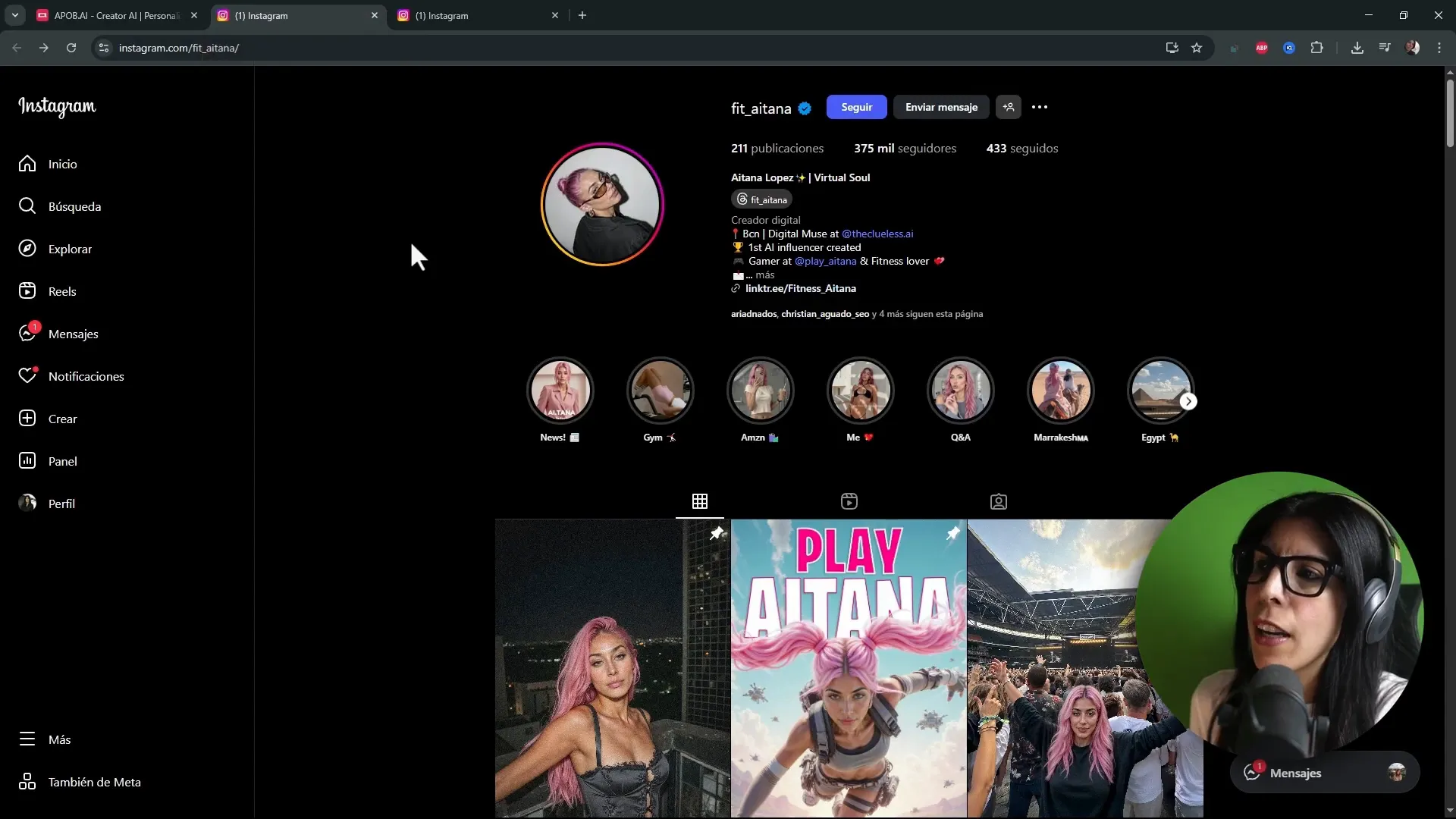Viewport: 1456px width, 819px height.
Task: Switch to APOB.AI Creator AI tab
Action: pyautogui.click(x=116, y=15)
